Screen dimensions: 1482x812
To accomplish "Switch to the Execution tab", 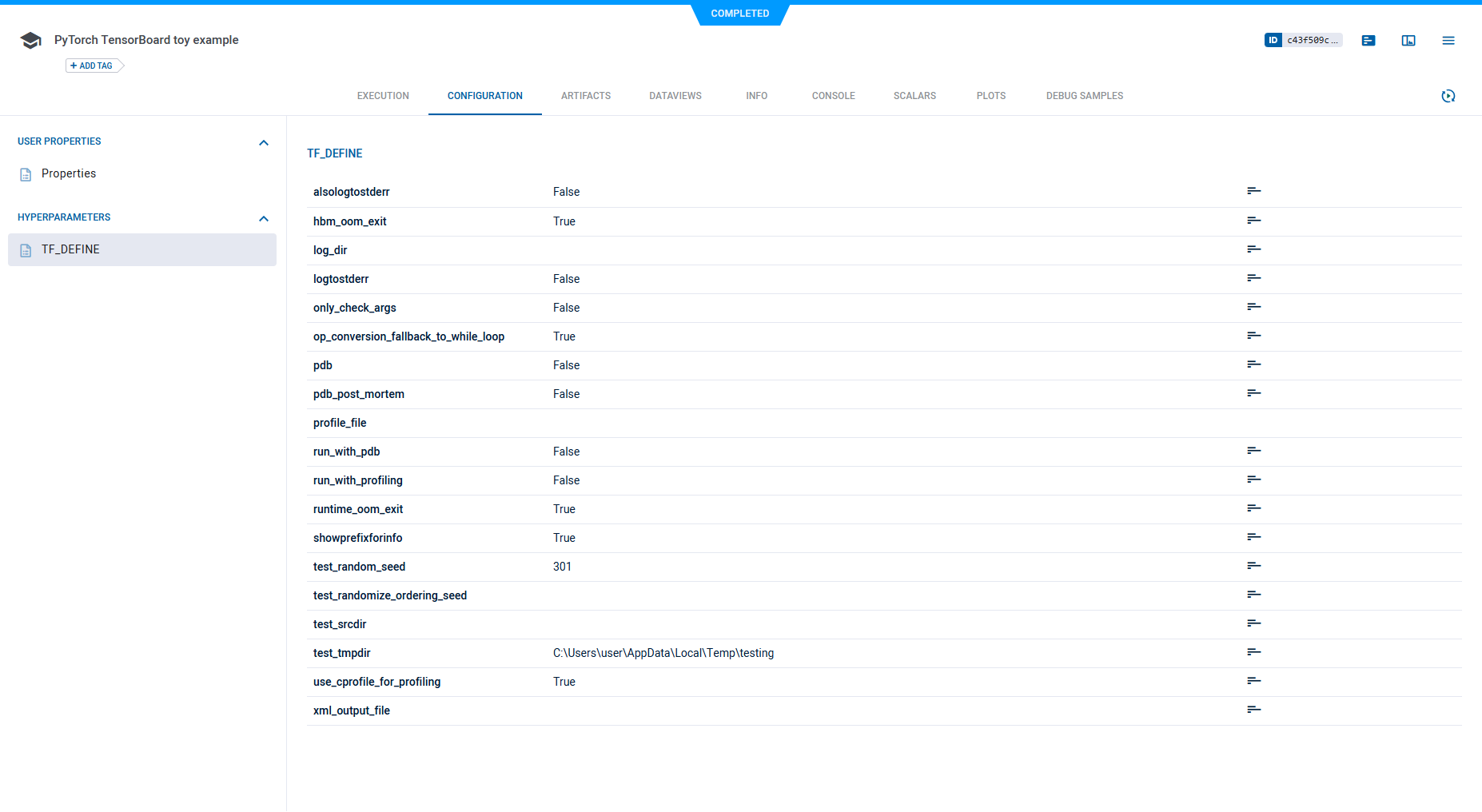I will 383,96.
